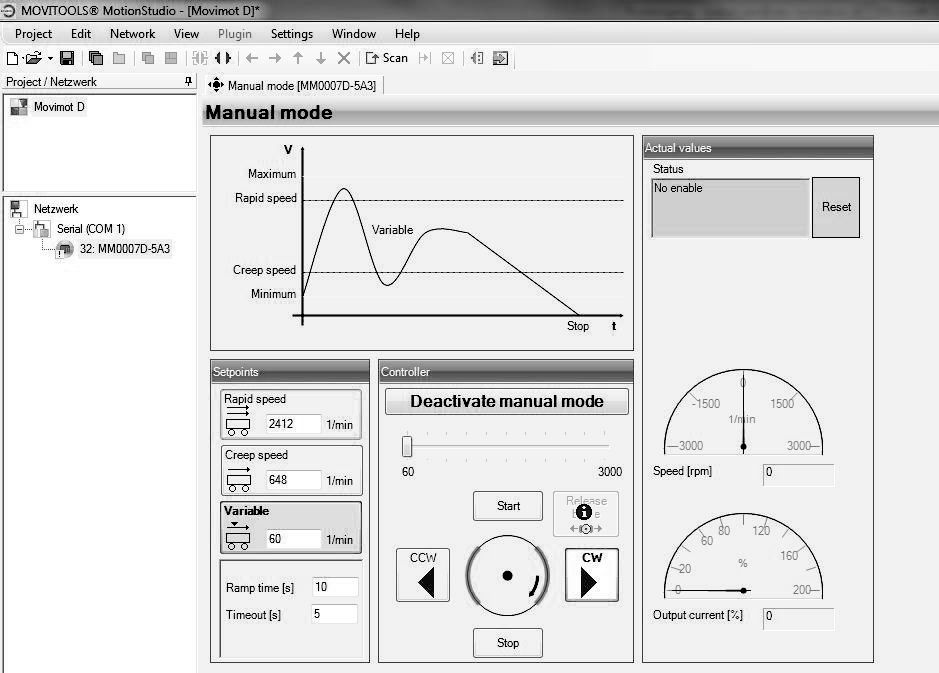Click the down arrow toolbar icon
The height and width of the screenshot is (673, 939).
tap(321, 58)
